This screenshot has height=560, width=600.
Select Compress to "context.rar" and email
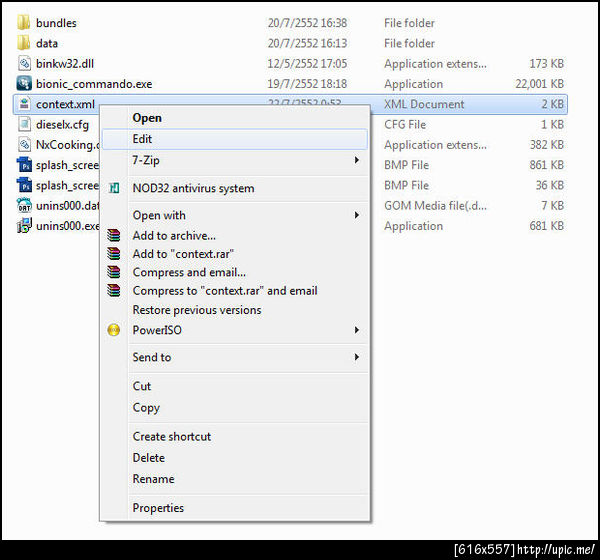pos(235,291)
